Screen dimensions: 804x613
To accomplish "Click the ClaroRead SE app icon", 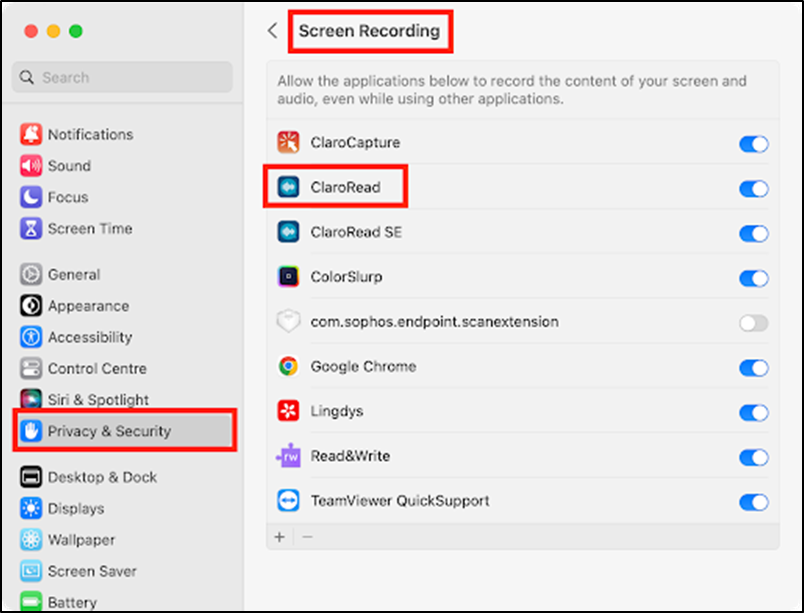I will (288, 232).
